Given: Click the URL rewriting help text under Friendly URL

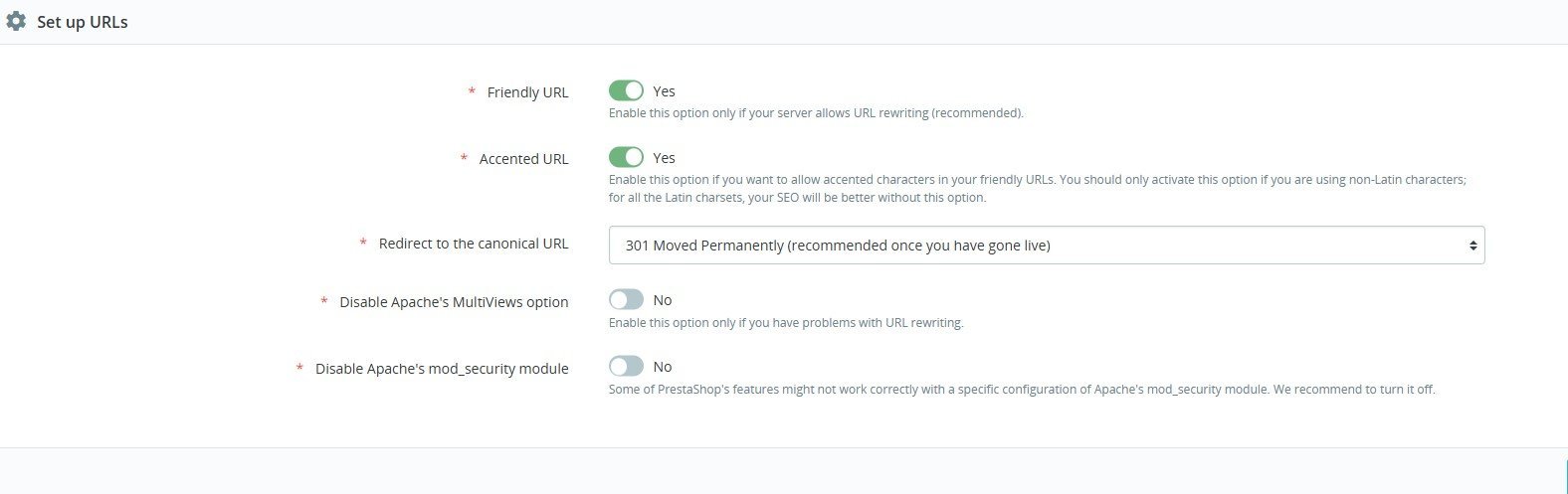Looking at the screenshot, I should click(x=816, y=113).
